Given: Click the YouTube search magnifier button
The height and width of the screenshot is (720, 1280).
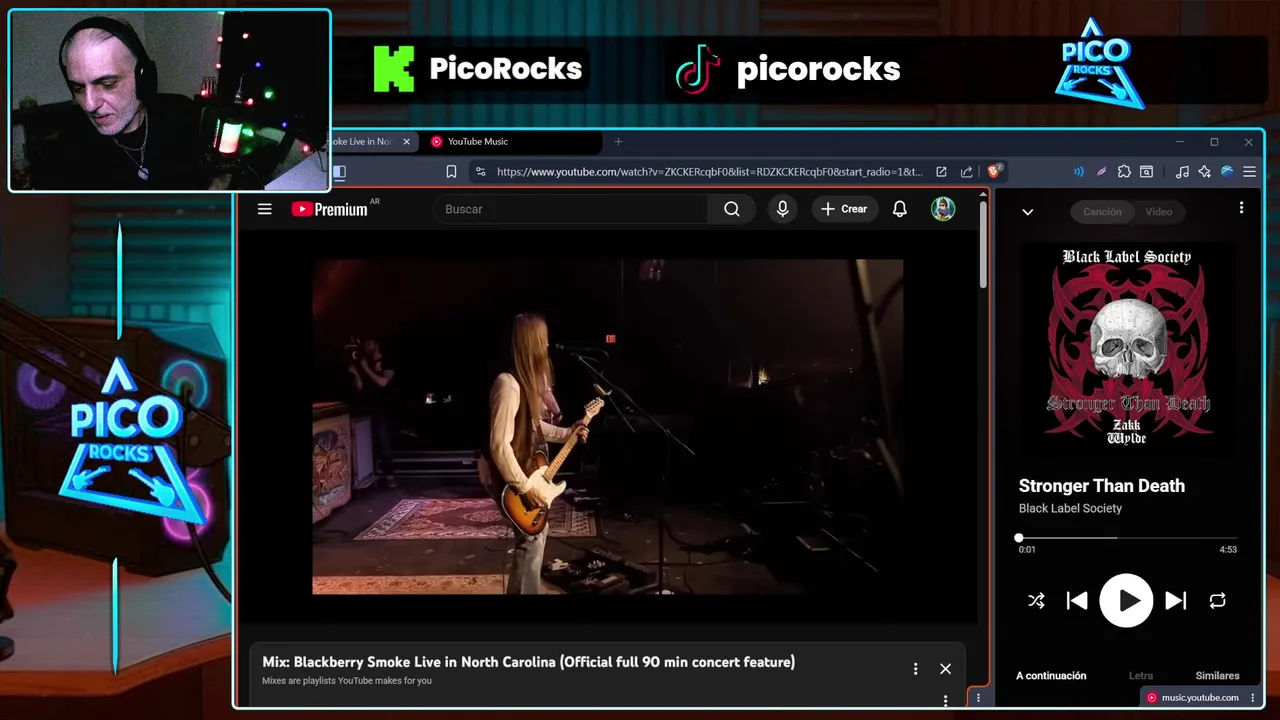Looking at the screenshot, I should (732, 209).
